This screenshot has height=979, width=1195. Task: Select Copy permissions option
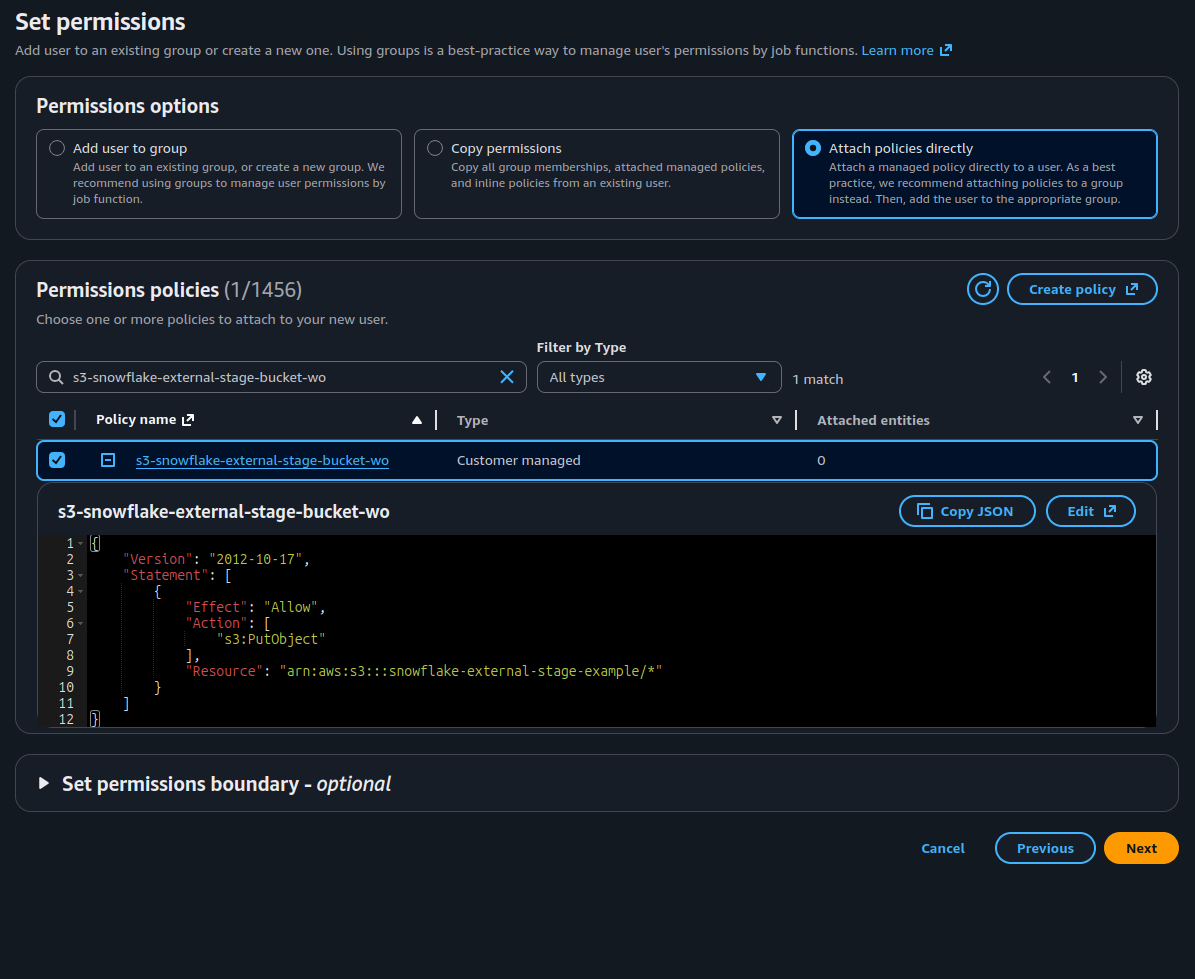tap(435, 148)
